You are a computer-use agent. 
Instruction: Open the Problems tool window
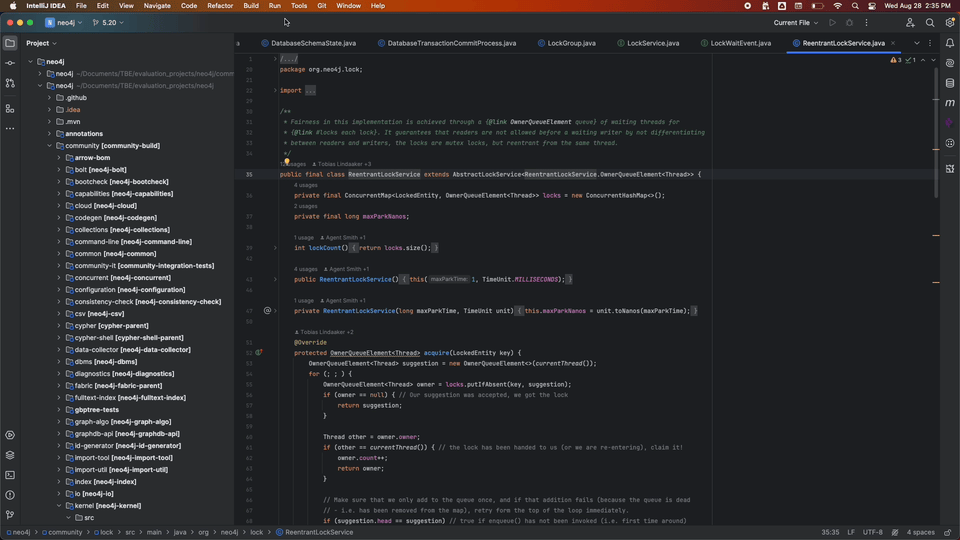click(10, 495)
